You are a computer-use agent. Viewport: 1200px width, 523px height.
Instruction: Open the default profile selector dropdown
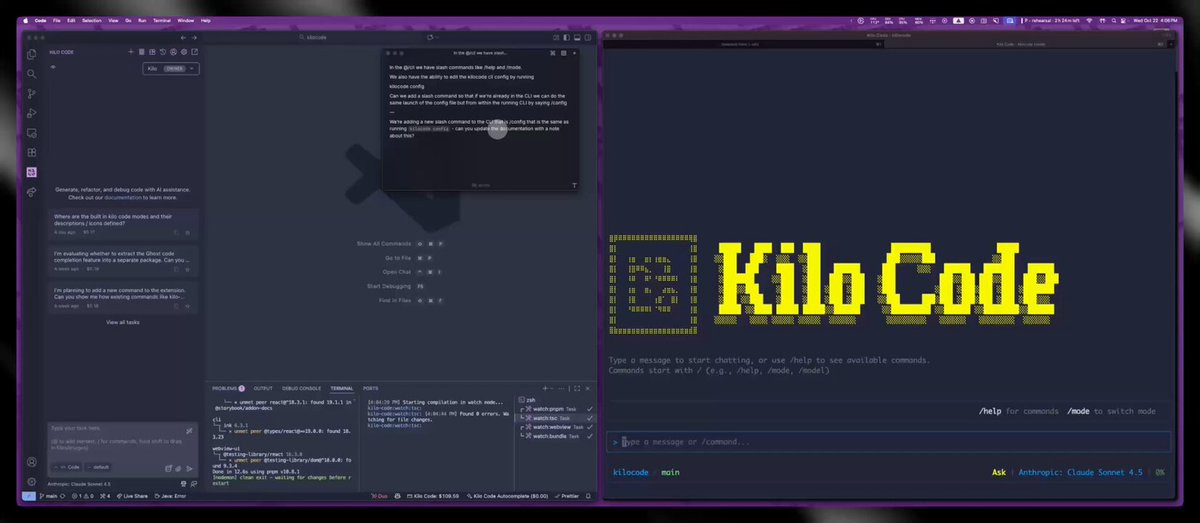[x=99, y=467]
